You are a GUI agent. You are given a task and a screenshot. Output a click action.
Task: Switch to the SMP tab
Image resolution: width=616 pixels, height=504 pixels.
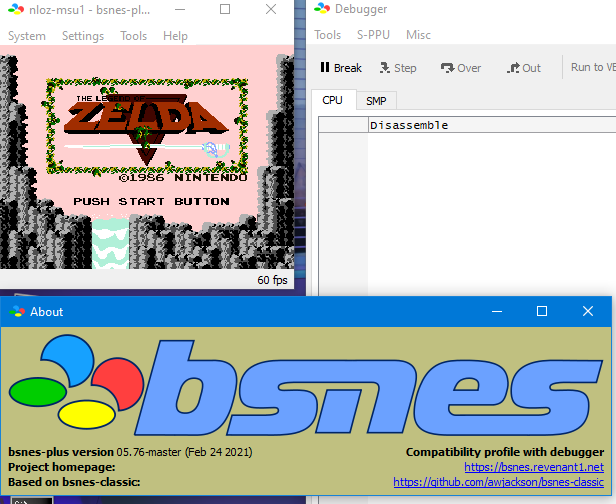376,101
